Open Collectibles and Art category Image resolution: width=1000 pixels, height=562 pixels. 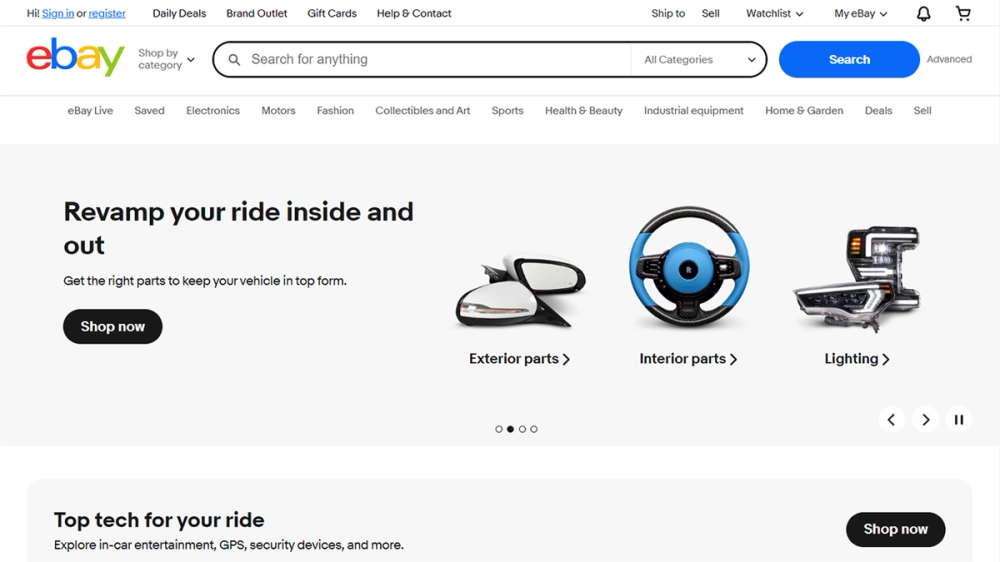422,110
